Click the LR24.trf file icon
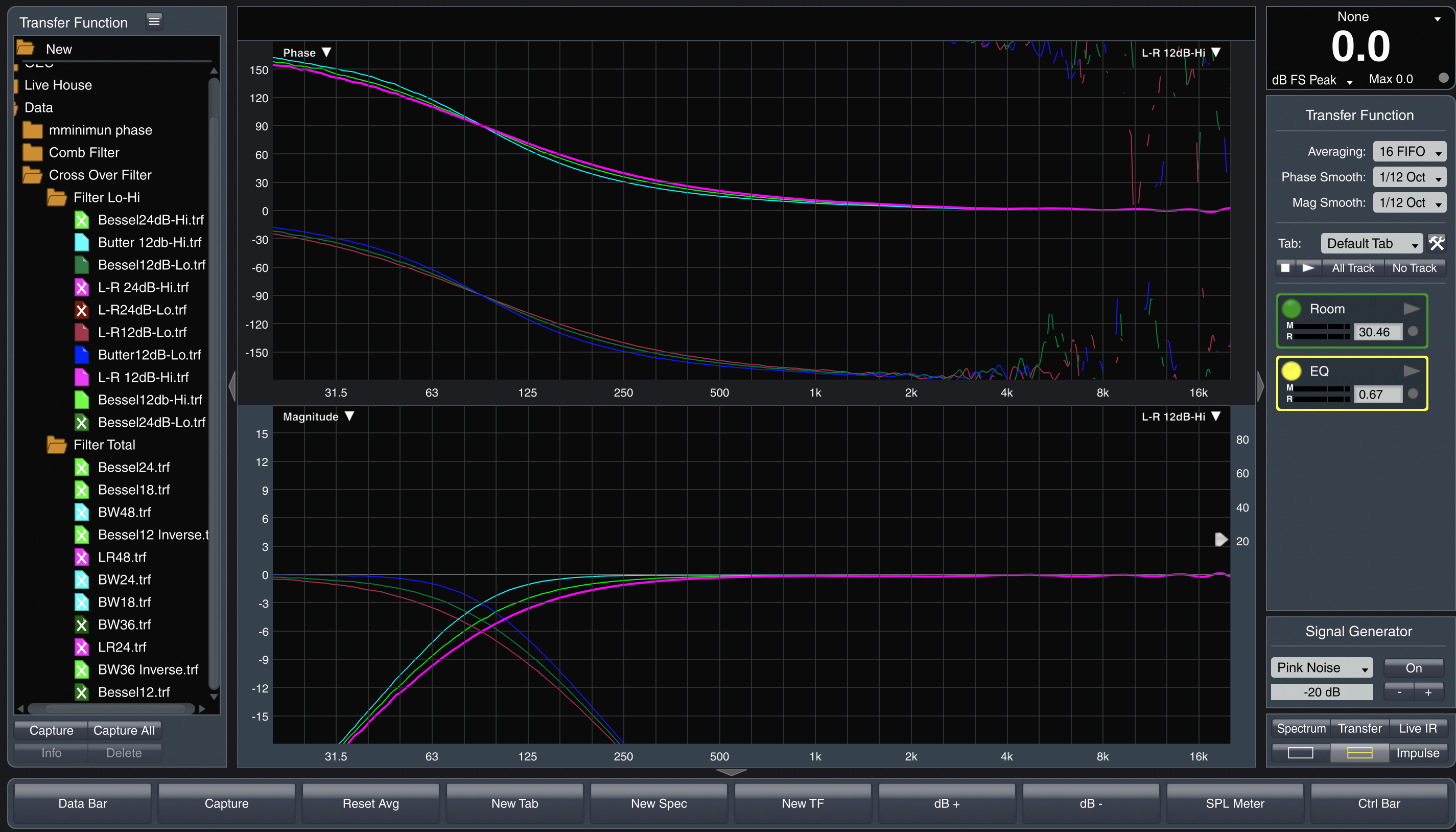Image resolution: width=1456 pixels, height=832 pixels. tap(82, 647)
